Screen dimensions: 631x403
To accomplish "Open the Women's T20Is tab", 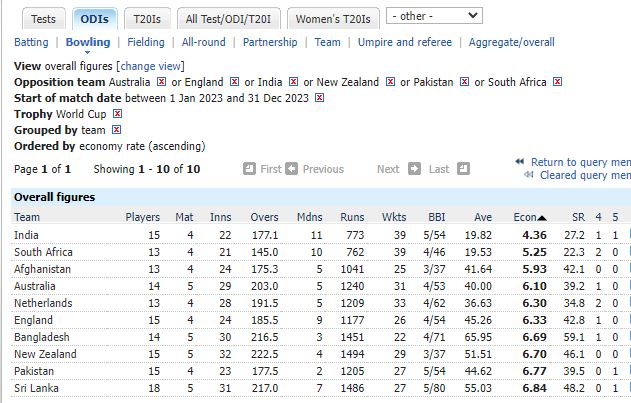I will [x=333, y=19].
